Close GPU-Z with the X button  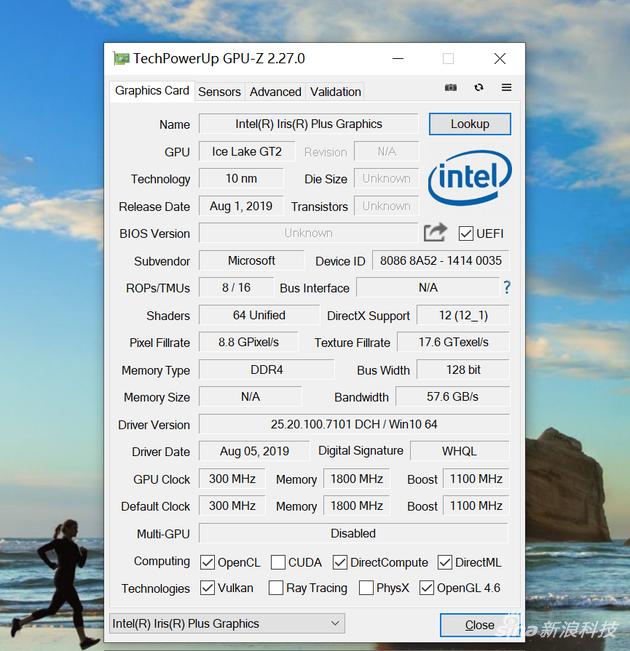click(x=500, y=59)
